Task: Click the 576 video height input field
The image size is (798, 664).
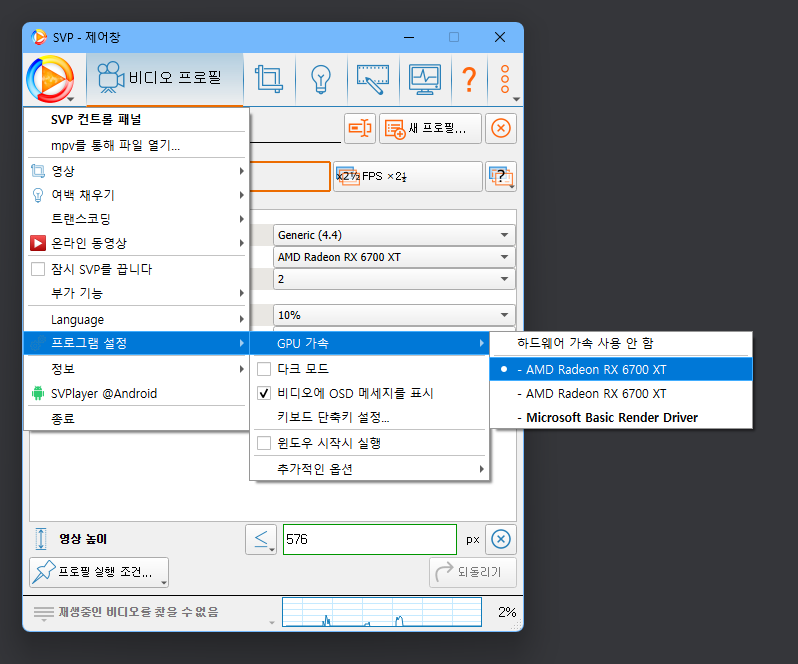Action: (x=370, y=539)
